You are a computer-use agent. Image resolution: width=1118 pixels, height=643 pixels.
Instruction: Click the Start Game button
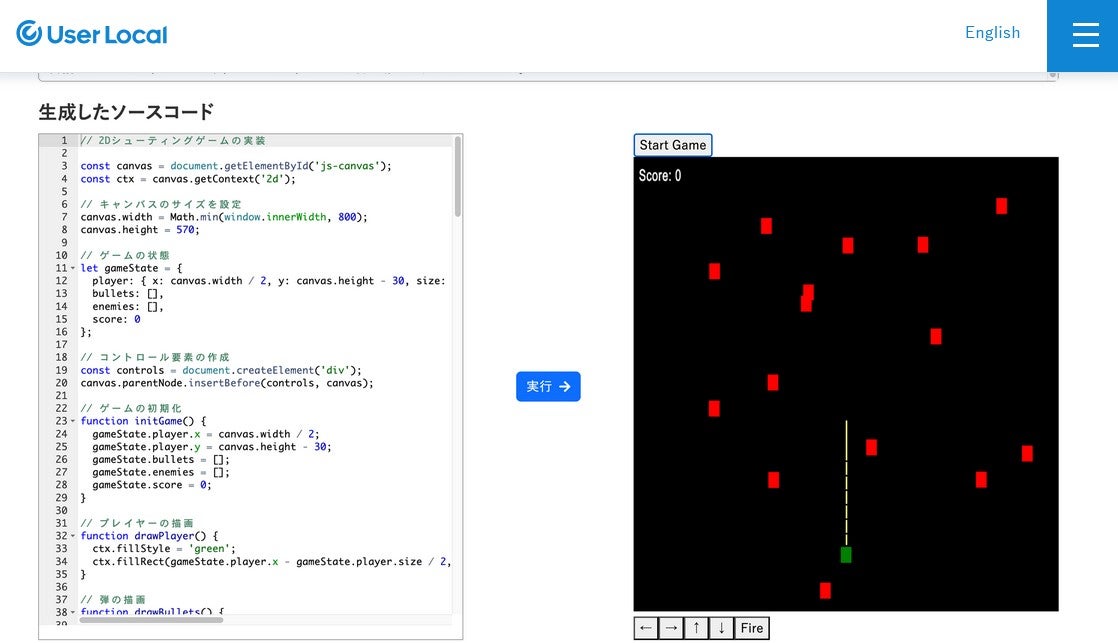coord(673,144)
